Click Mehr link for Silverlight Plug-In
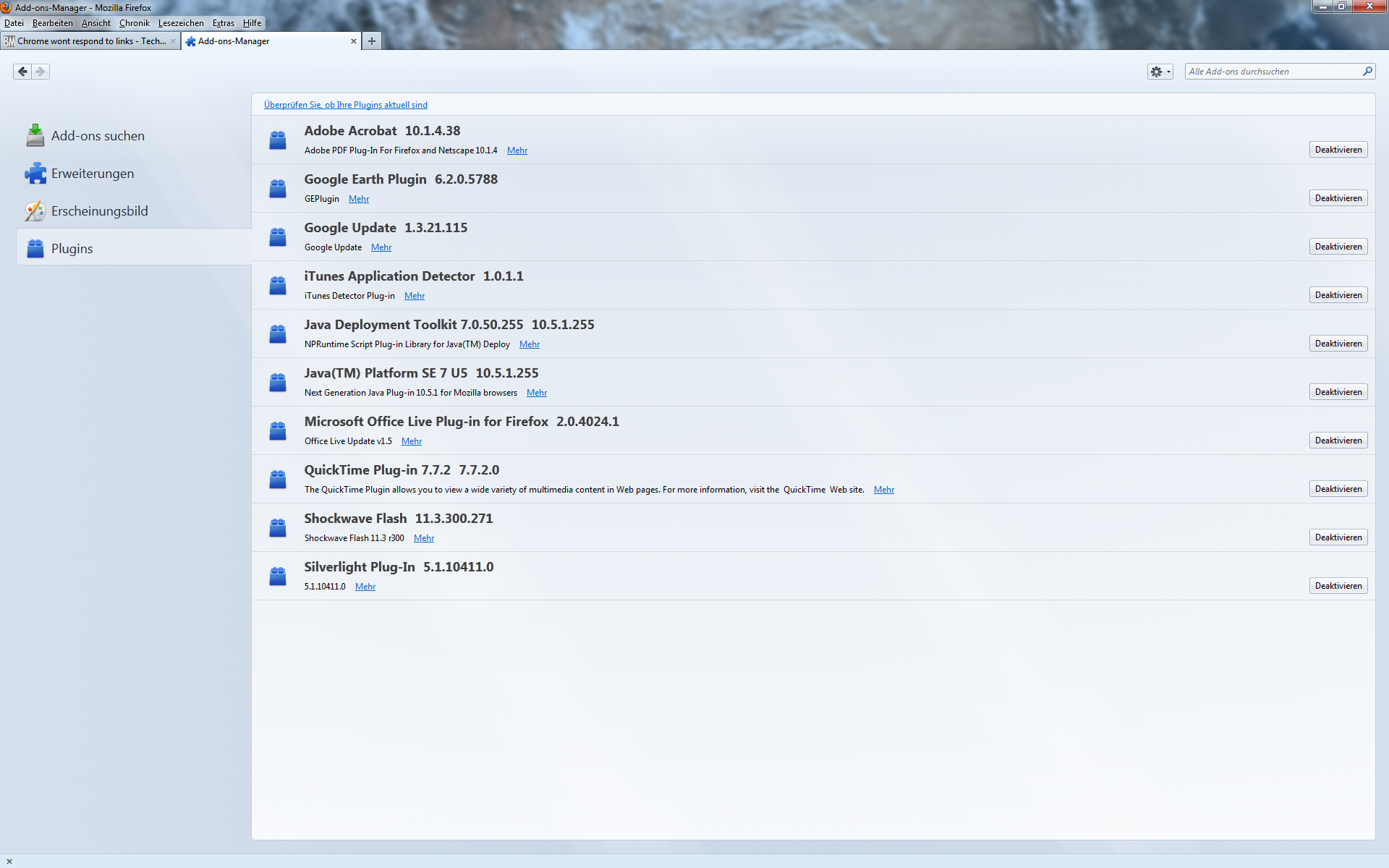Image resolution: width=1389 pixels, height=868 pixels. point(365,587)
